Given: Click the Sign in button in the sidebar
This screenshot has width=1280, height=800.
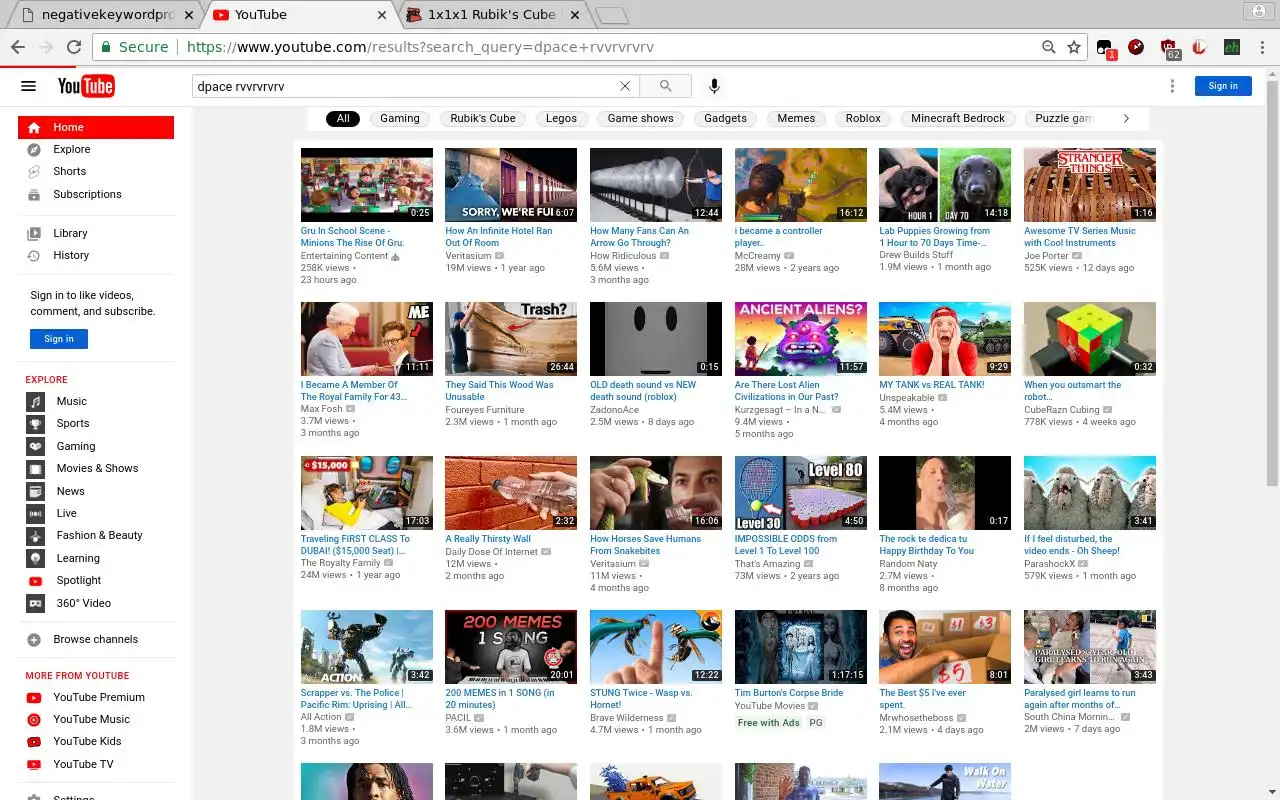Looking at the screenshot, I should pos(59,339).
